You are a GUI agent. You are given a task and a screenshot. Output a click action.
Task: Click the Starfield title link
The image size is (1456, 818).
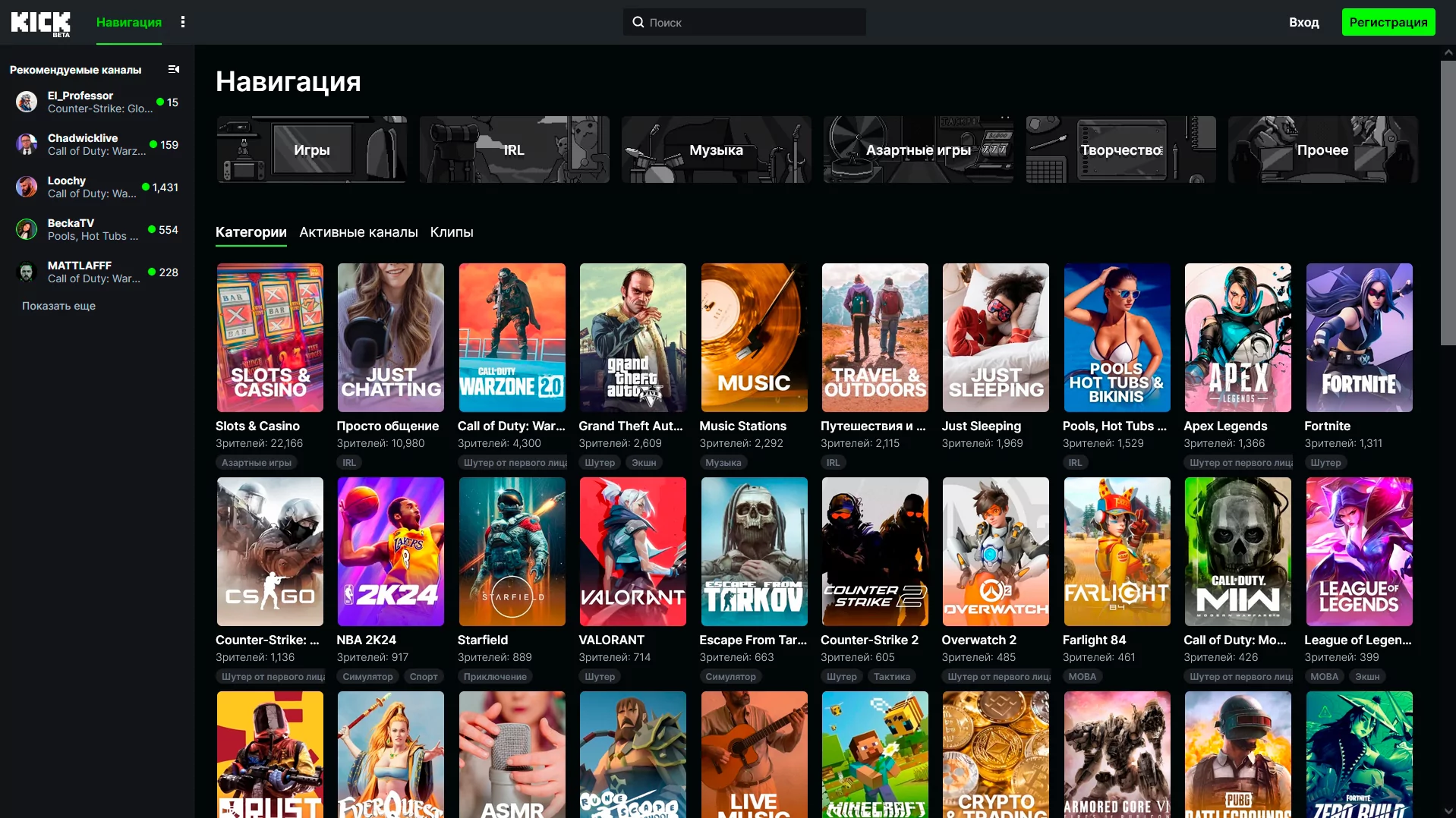483,640
